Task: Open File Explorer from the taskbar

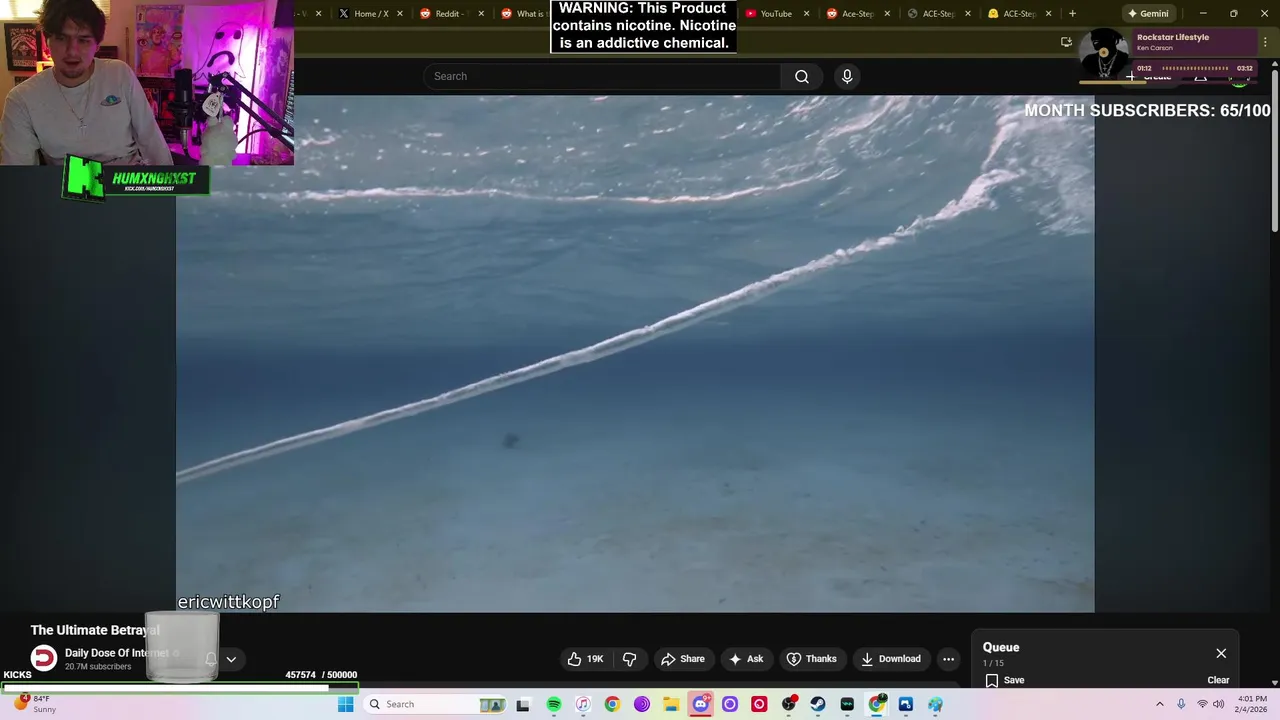Action: pos(671,704)
